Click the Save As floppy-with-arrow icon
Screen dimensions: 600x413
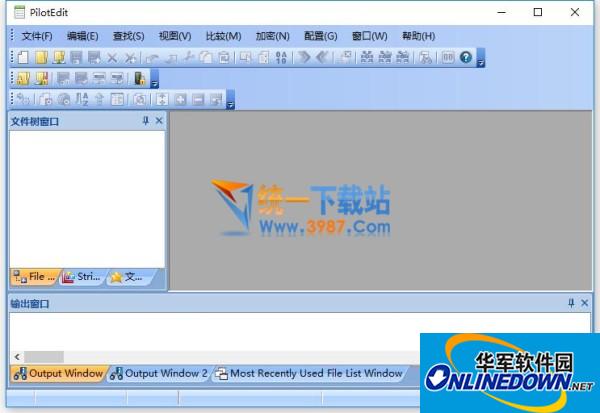94,57
